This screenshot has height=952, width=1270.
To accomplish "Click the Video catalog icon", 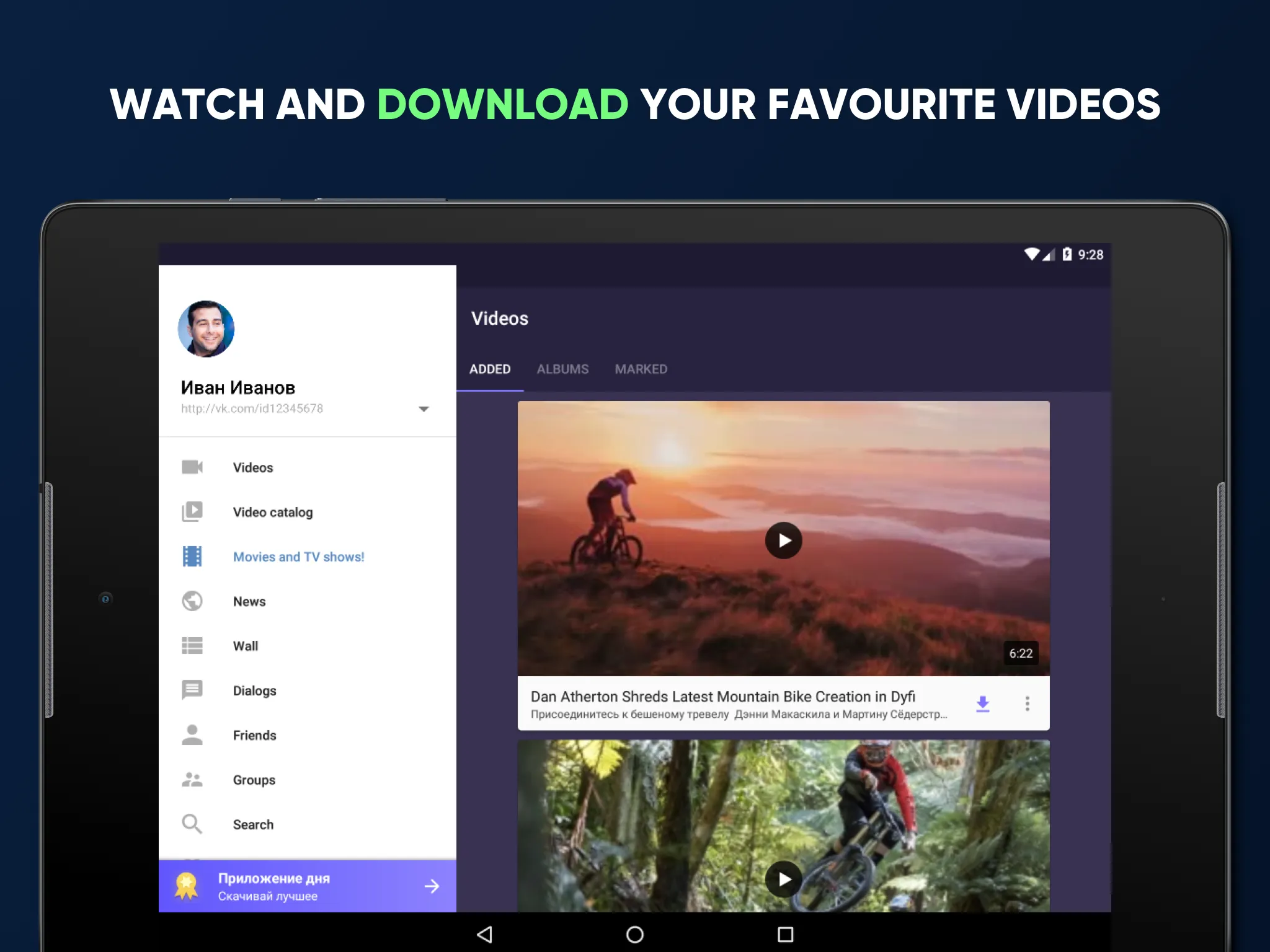I will [192, 512].
